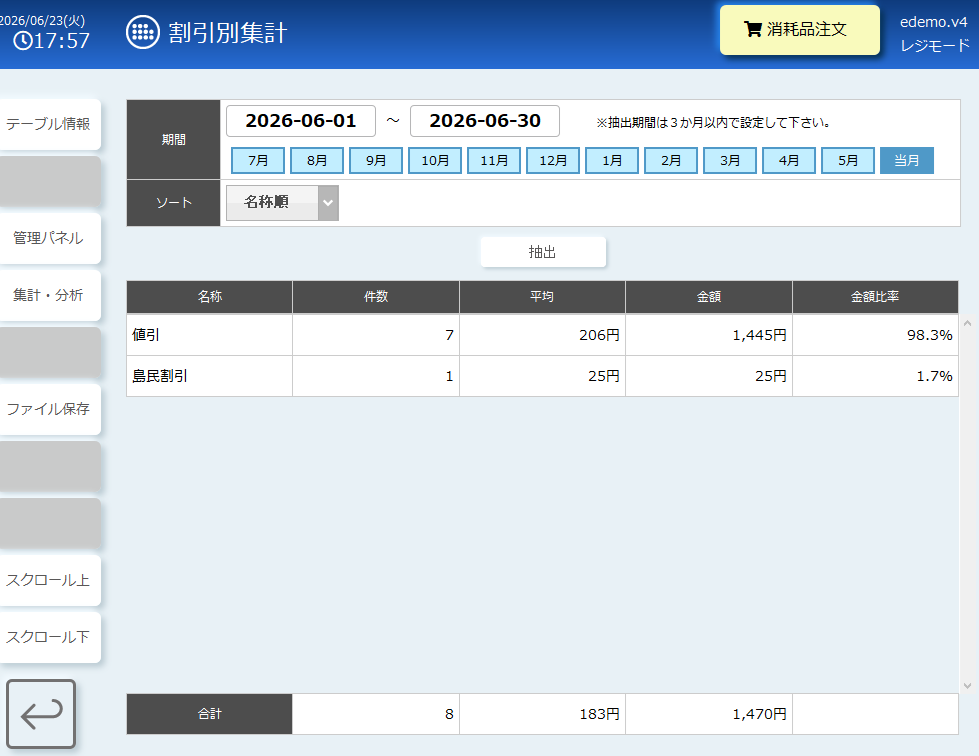
Task: Select the 1月 month button
Action: pyautogui.click(x=612, y=160)
